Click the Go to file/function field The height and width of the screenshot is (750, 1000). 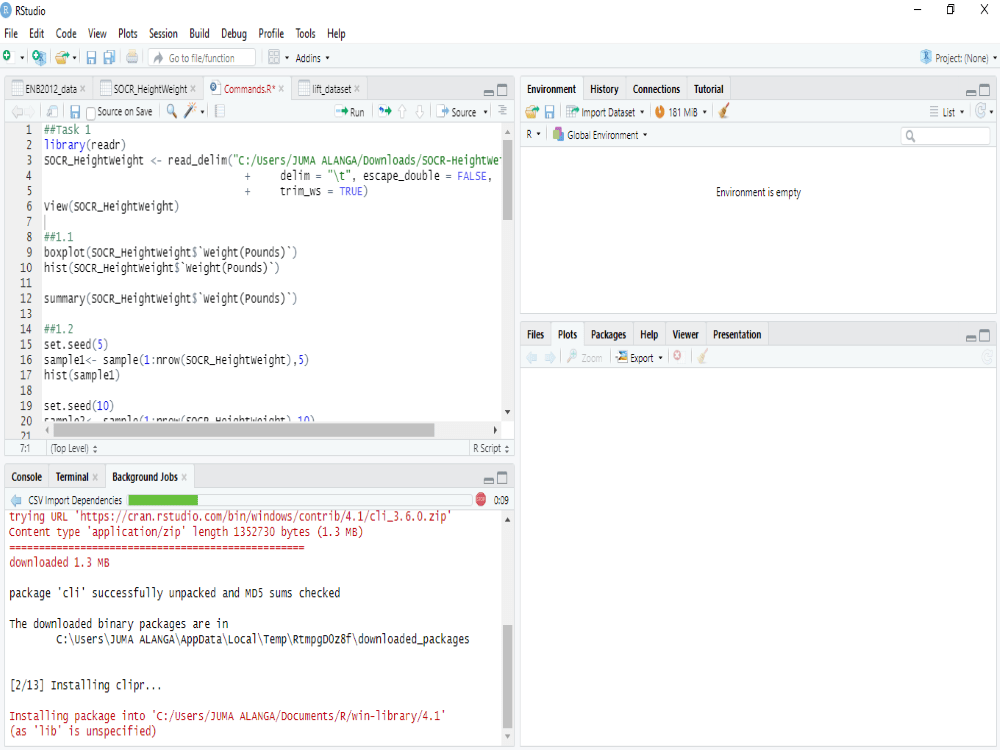click(203, 57)
